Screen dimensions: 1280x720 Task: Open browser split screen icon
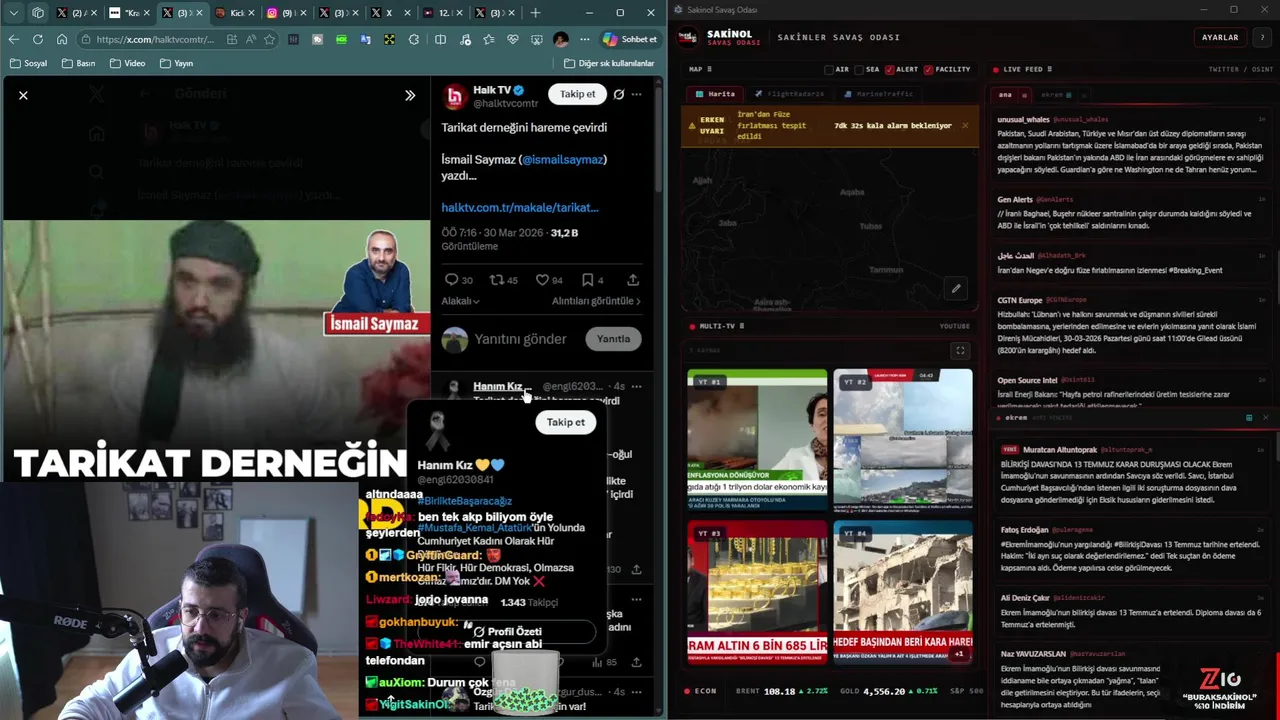coord(440,39)
